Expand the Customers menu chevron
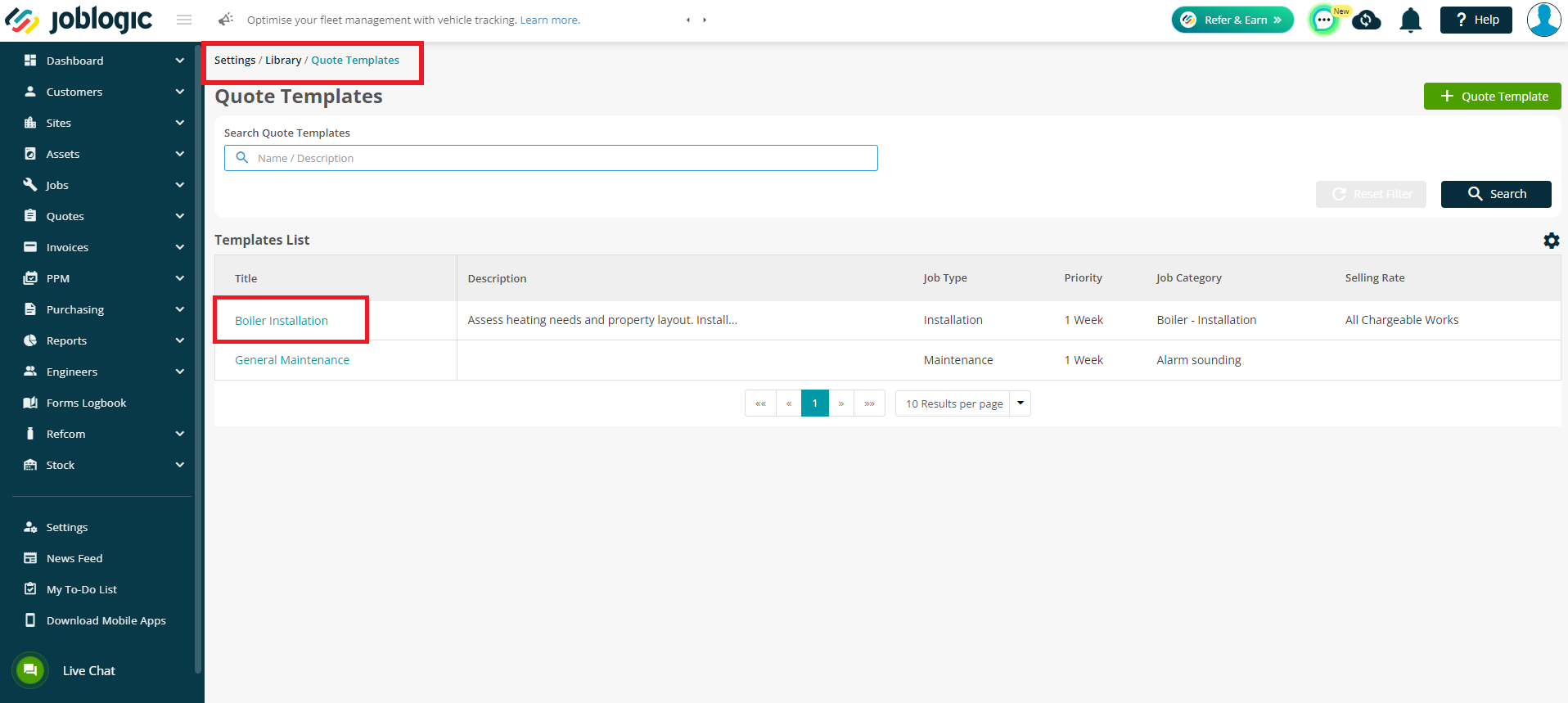1568x703 pixels. 180,92
